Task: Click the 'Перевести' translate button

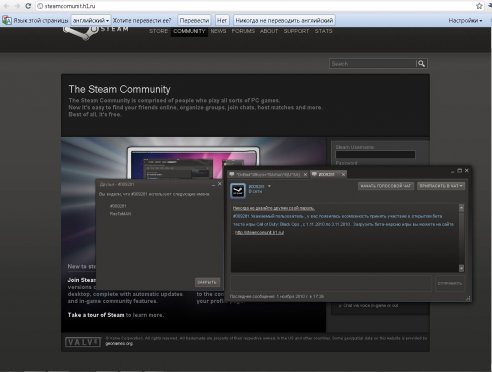Action: 194,20
